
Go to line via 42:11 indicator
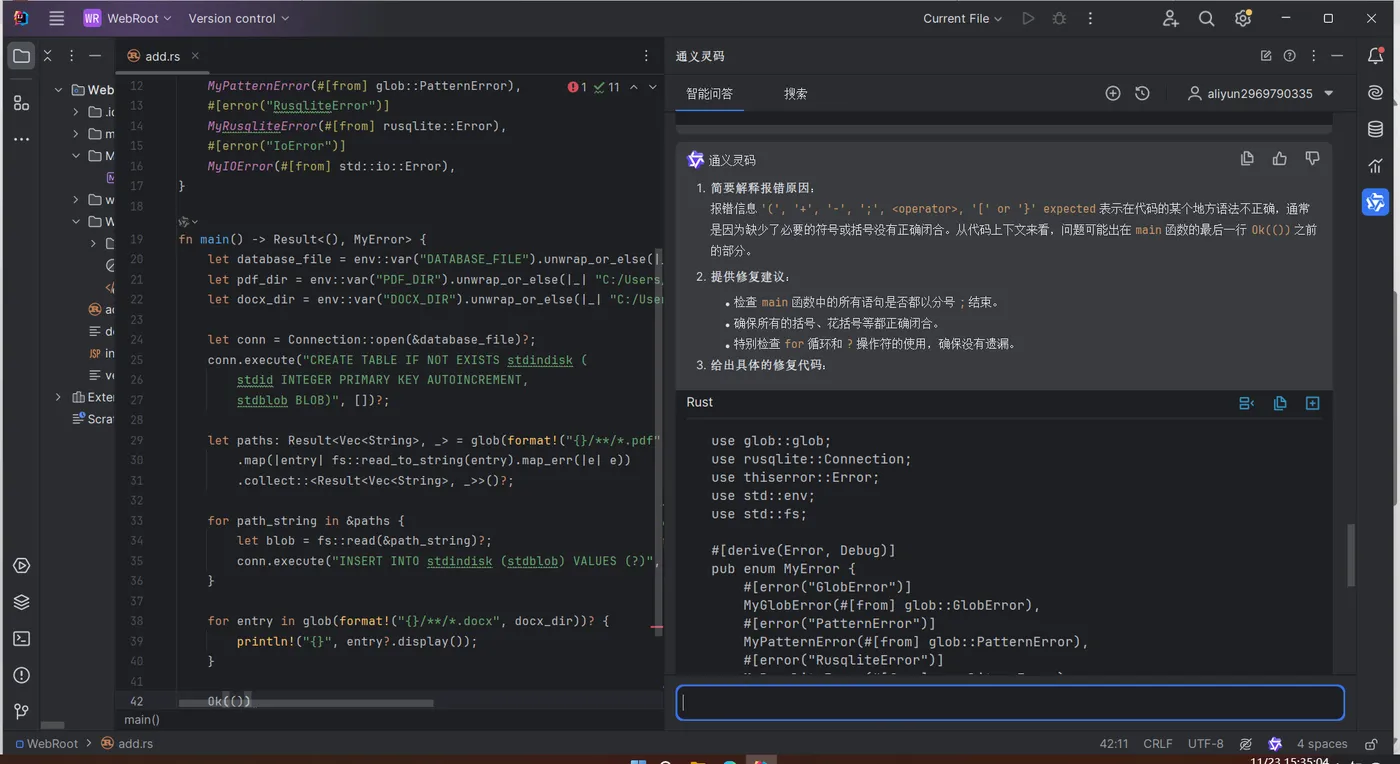coord(1114,744)
